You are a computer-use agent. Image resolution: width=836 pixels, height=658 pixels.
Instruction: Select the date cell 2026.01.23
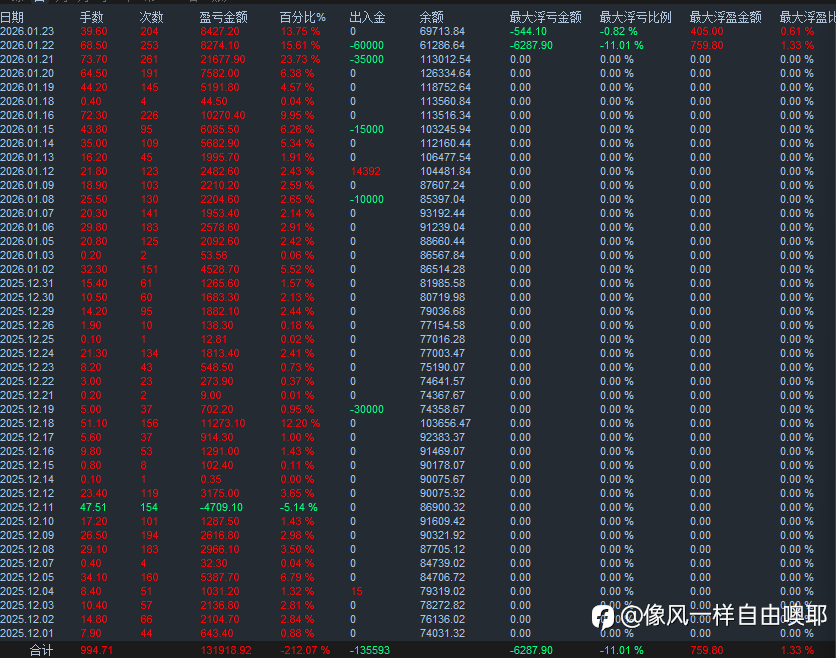[x=27, y=31]
